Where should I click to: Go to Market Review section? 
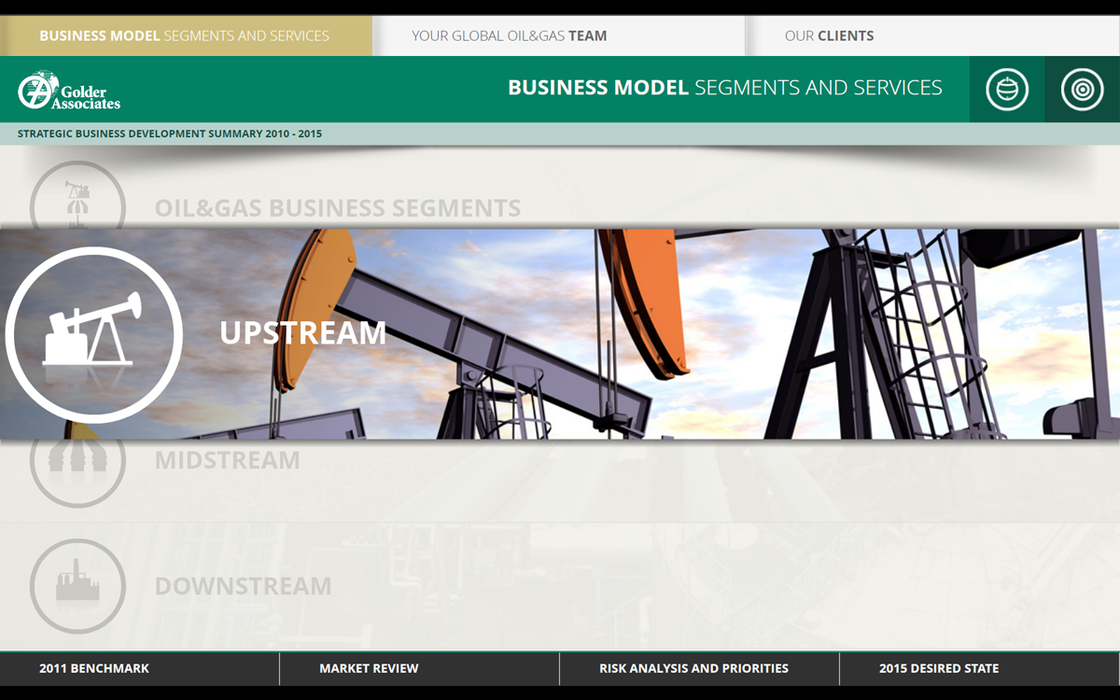coord(369,668)
